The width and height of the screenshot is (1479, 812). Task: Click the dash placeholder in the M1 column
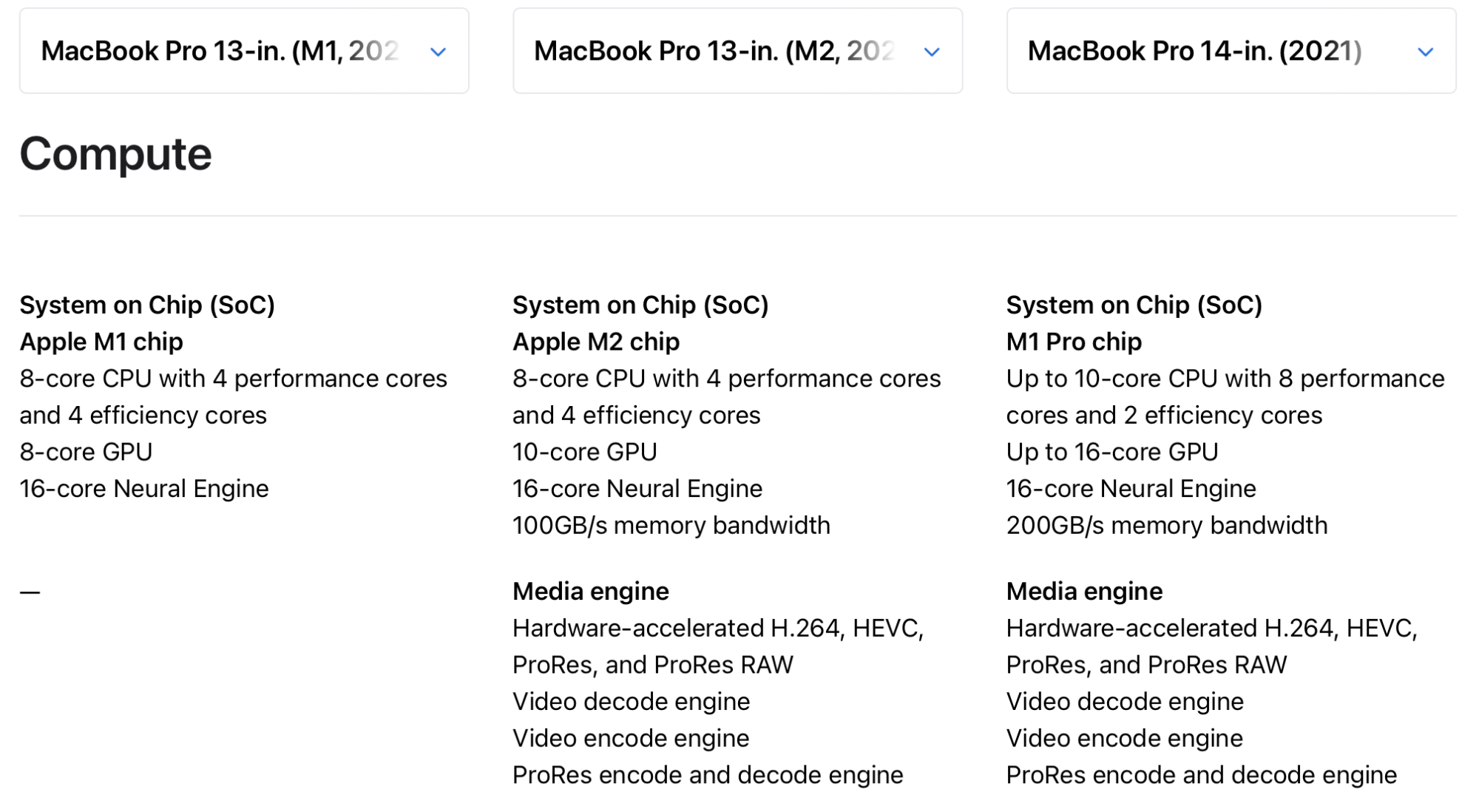(30, 592)
